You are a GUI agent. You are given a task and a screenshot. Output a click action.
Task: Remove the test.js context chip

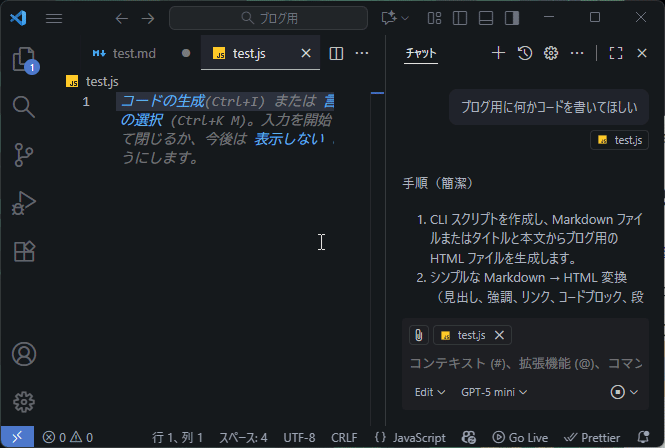(x=499, y=335)
